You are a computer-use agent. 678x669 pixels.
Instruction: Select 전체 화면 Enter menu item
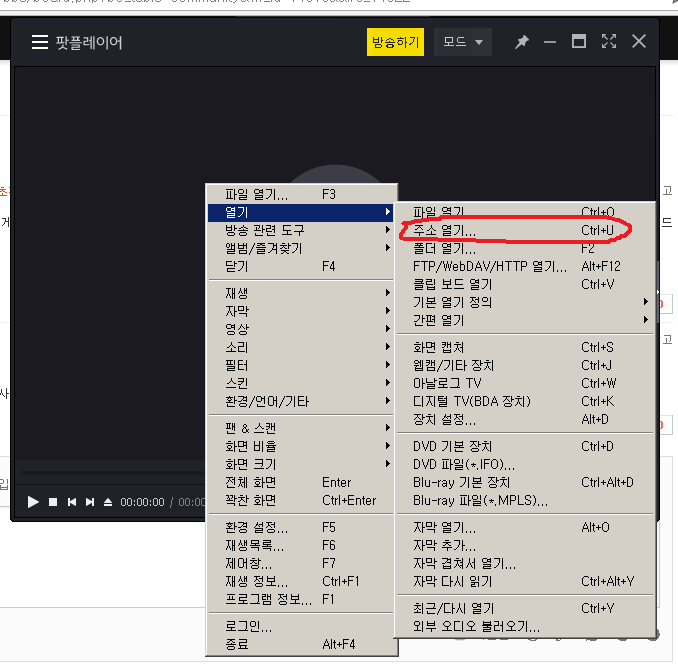tap(301, 483)
